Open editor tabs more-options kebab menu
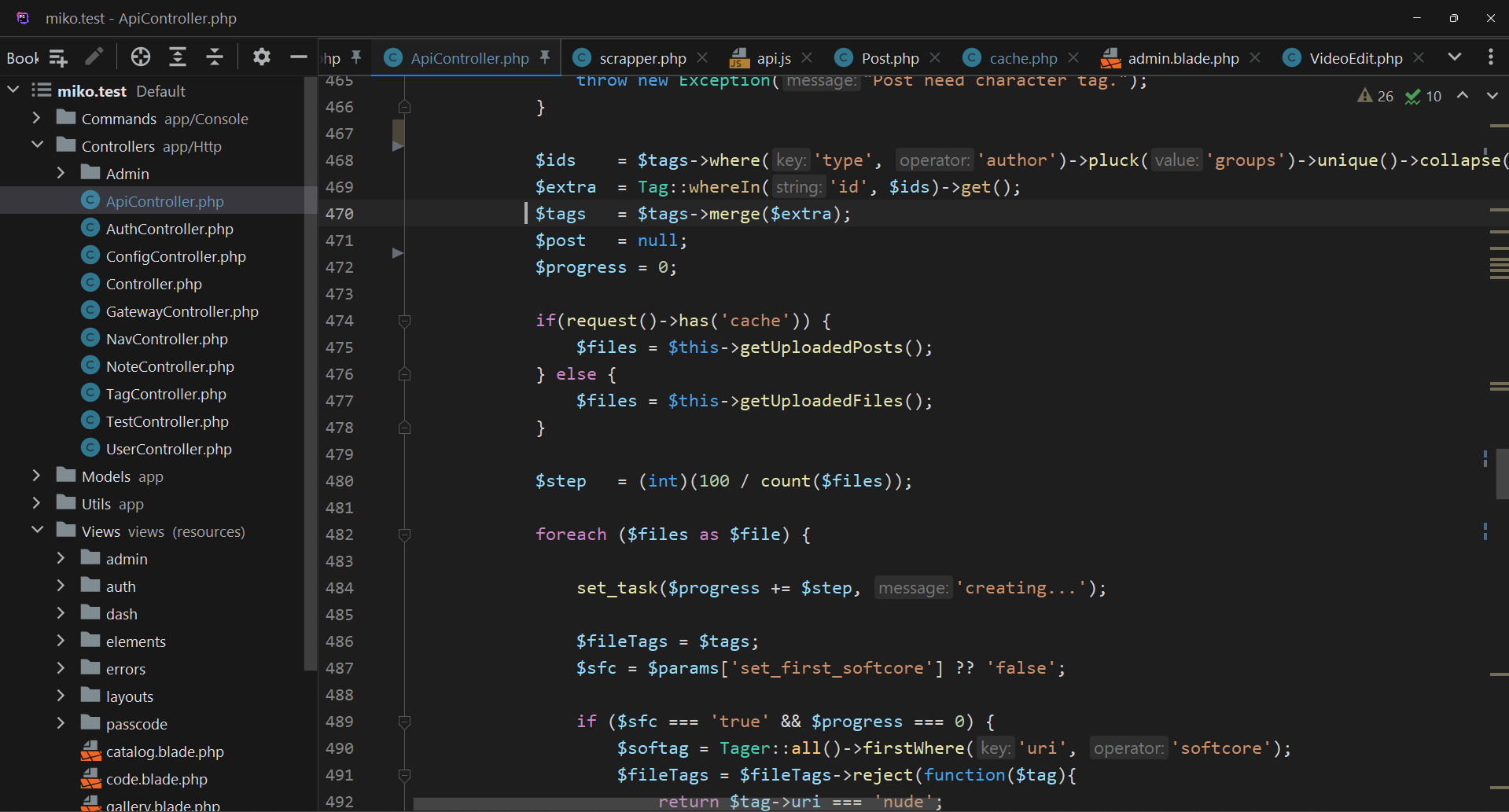This screenshot has height=812, width=1509. click(x=1490, y=57)
